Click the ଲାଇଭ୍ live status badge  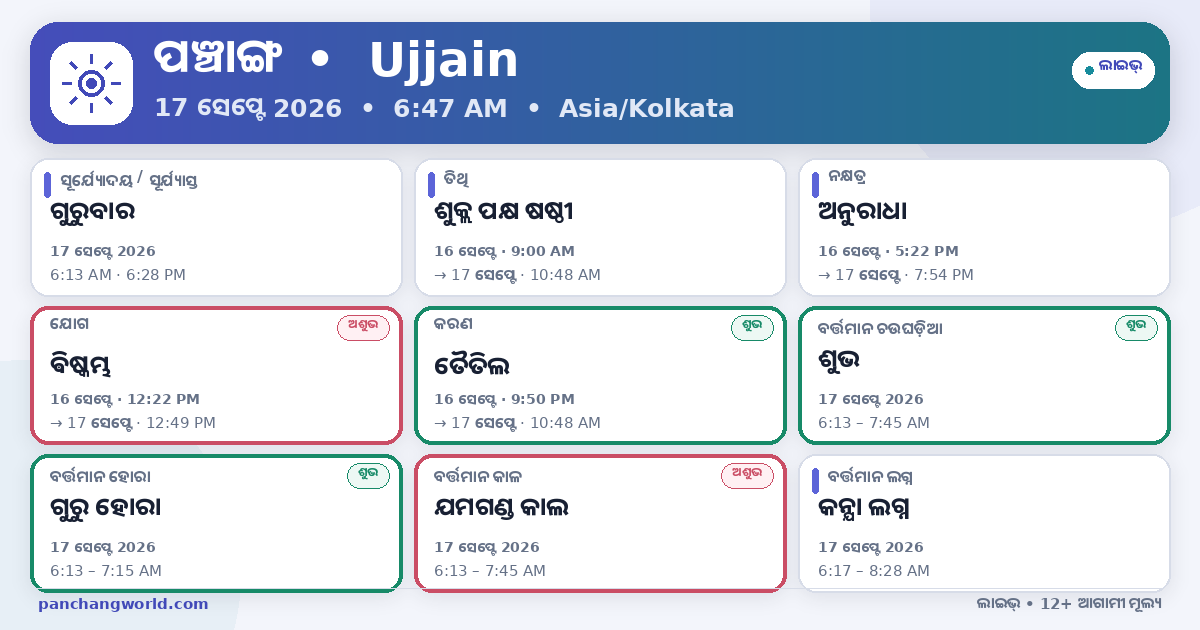[1113, 70]
